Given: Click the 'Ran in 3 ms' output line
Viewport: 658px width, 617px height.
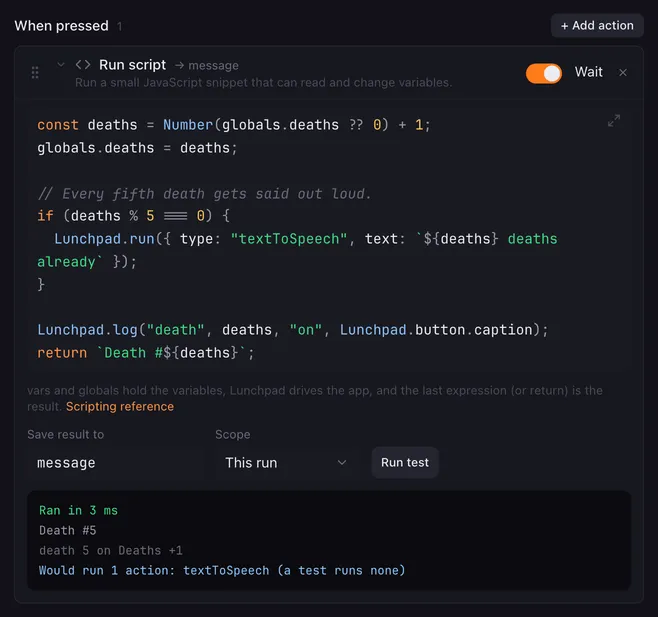Looking at the screenshot, I should (78, 510).
